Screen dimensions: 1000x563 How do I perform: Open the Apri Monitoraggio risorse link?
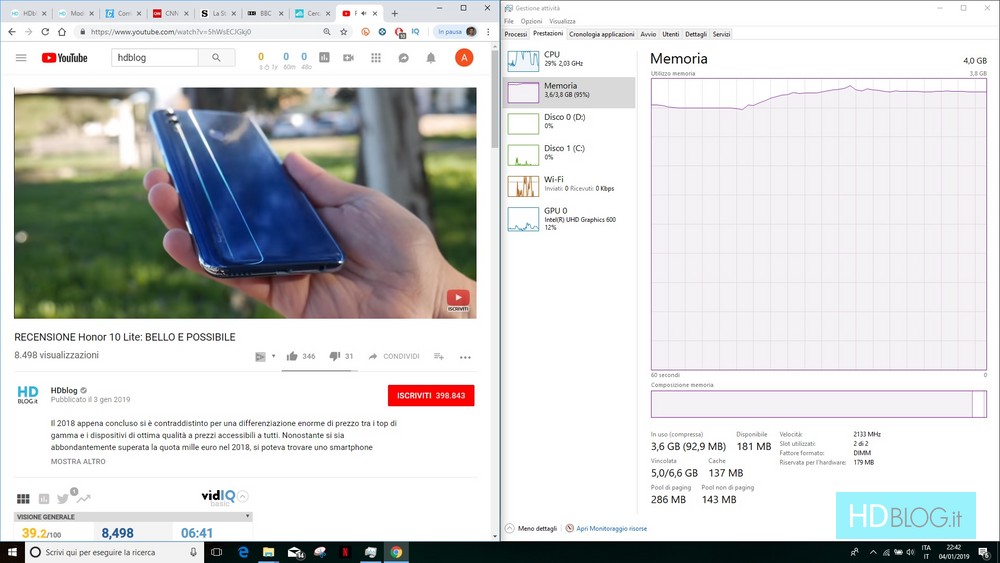[609, 528]
